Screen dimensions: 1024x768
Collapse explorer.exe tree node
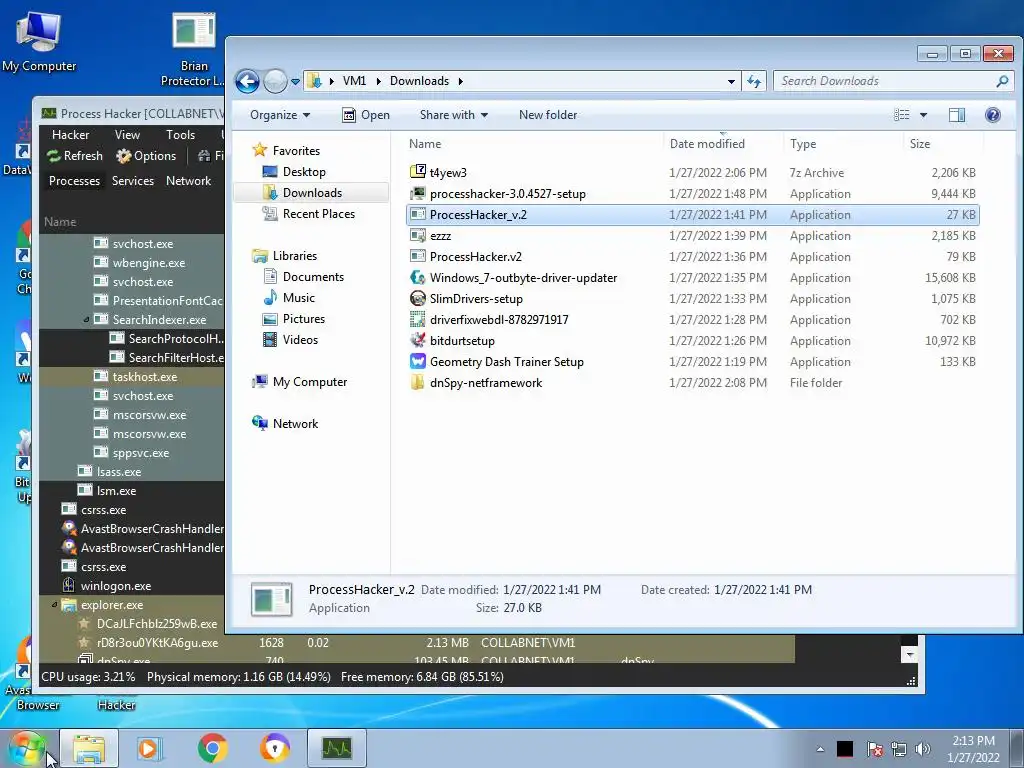[54, 605]
